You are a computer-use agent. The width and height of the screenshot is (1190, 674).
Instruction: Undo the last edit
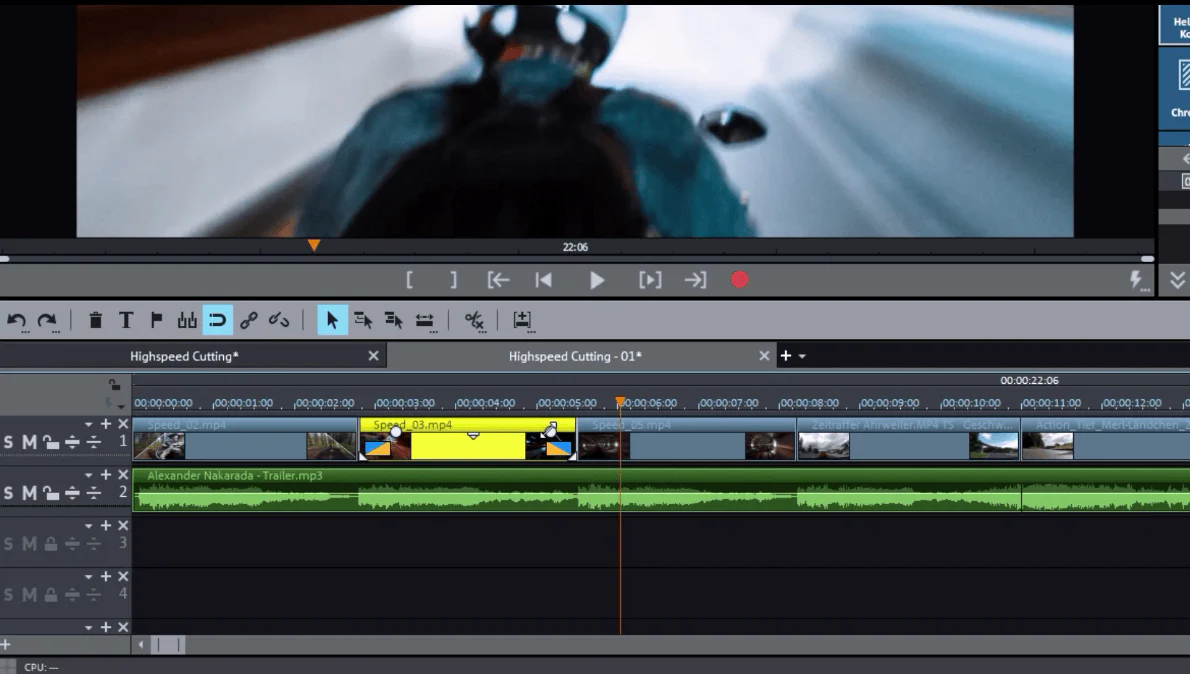pos(17,320)
